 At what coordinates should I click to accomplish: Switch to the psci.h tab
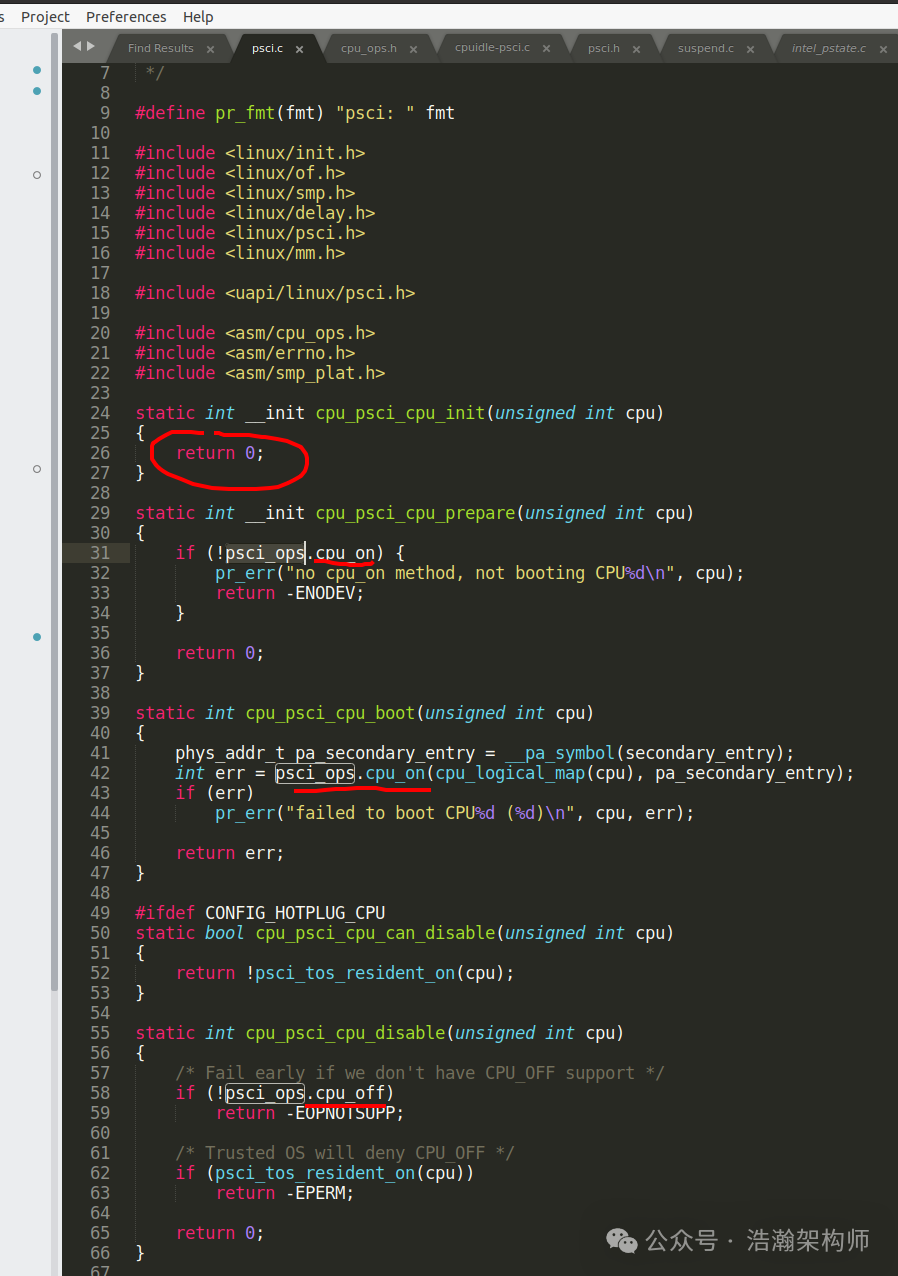pos(603,48)
